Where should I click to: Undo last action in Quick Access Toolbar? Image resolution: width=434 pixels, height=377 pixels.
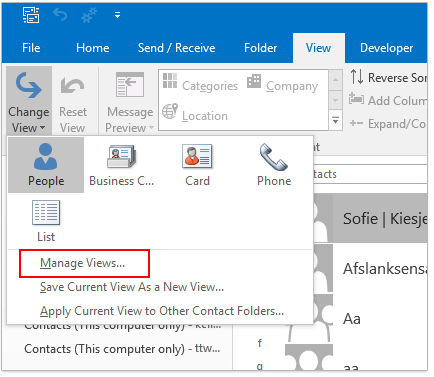[60, 15]
